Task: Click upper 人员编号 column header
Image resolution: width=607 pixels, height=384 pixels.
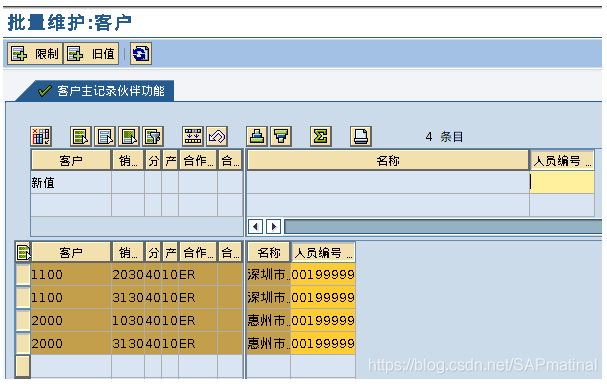Action: 562,161
